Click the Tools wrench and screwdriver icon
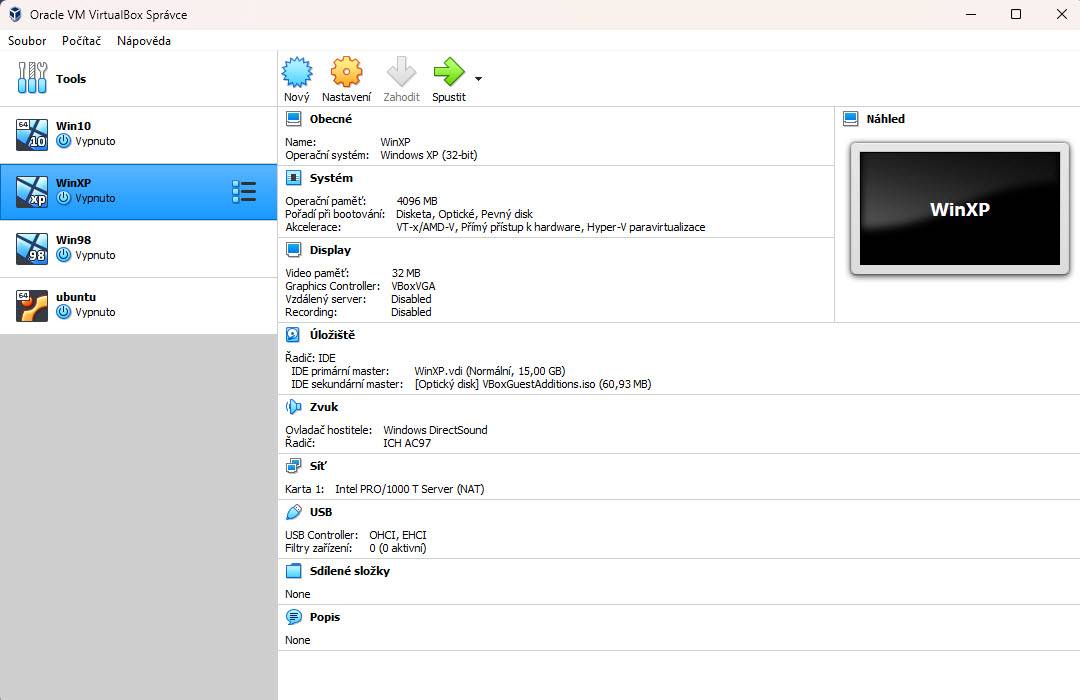 pos(32,77)
